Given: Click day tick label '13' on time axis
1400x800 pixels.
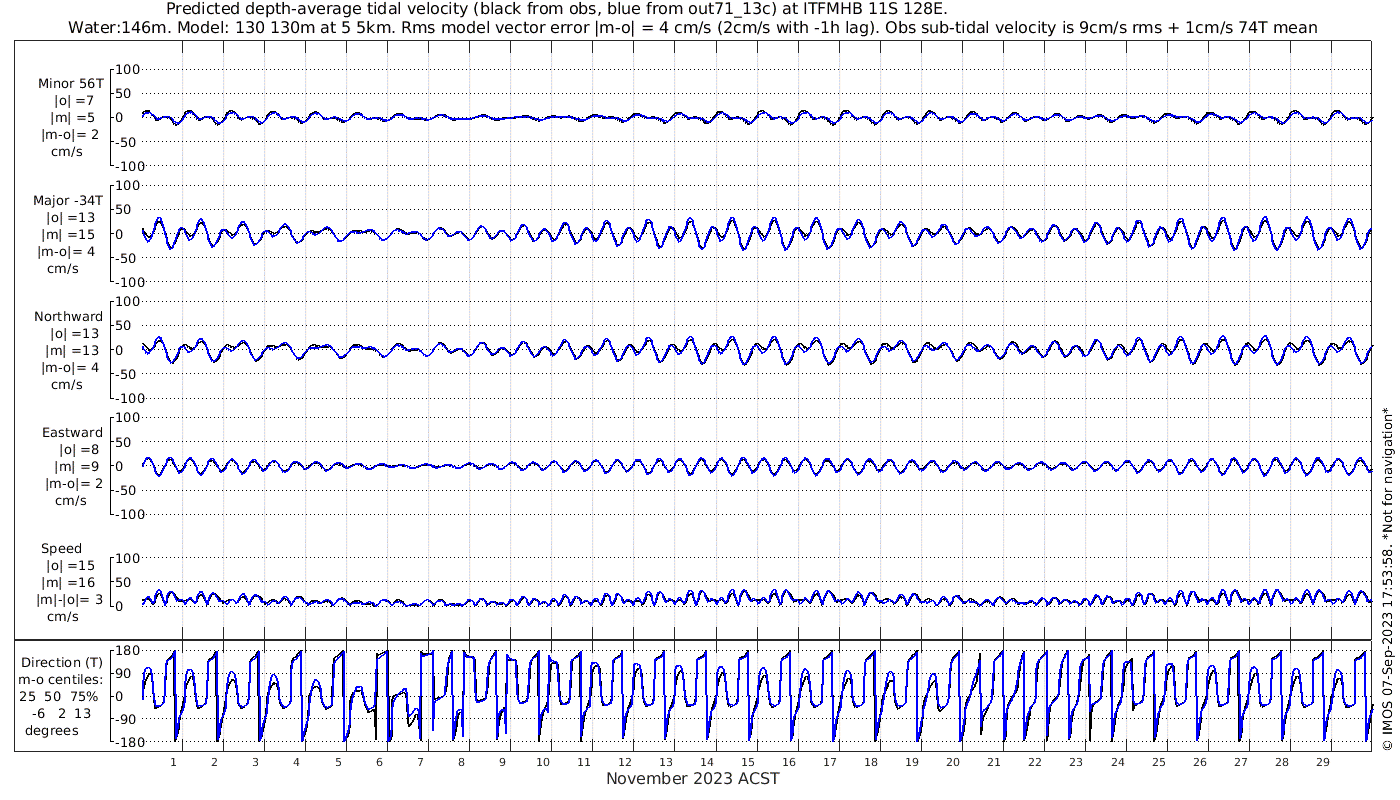Looking at the screenshot, I should [666, 761].
